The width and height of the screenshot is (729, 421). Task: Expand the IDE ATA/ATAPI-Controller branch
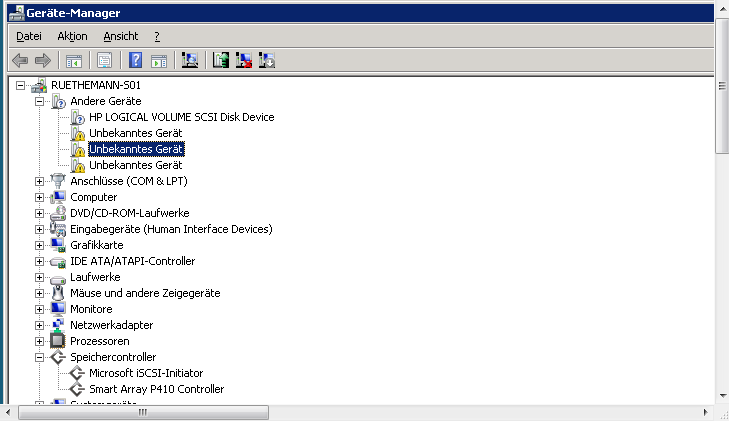[x=40, y=262]
